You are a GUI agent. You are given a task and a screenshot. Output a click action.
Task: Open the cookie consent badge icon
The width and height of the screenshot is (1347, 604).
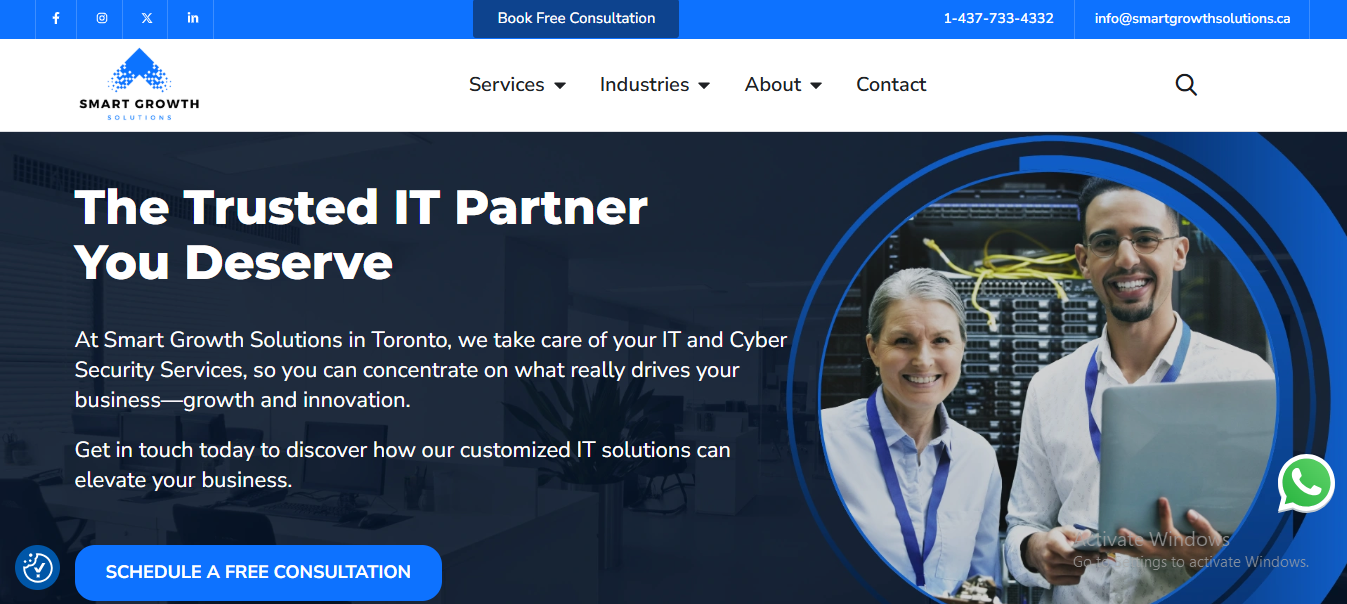(x=37, y=567)
